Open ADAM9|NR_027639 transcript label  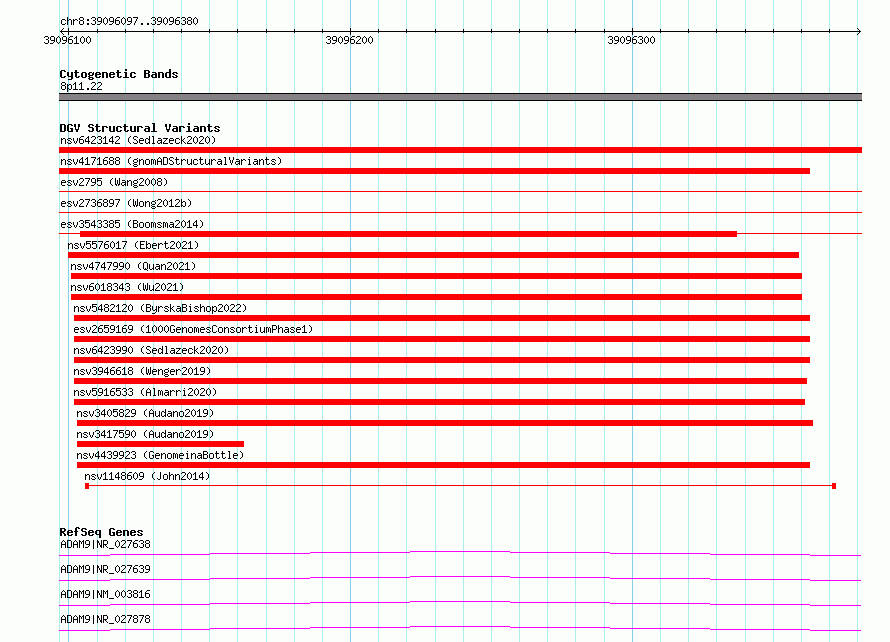coord(105,569)
